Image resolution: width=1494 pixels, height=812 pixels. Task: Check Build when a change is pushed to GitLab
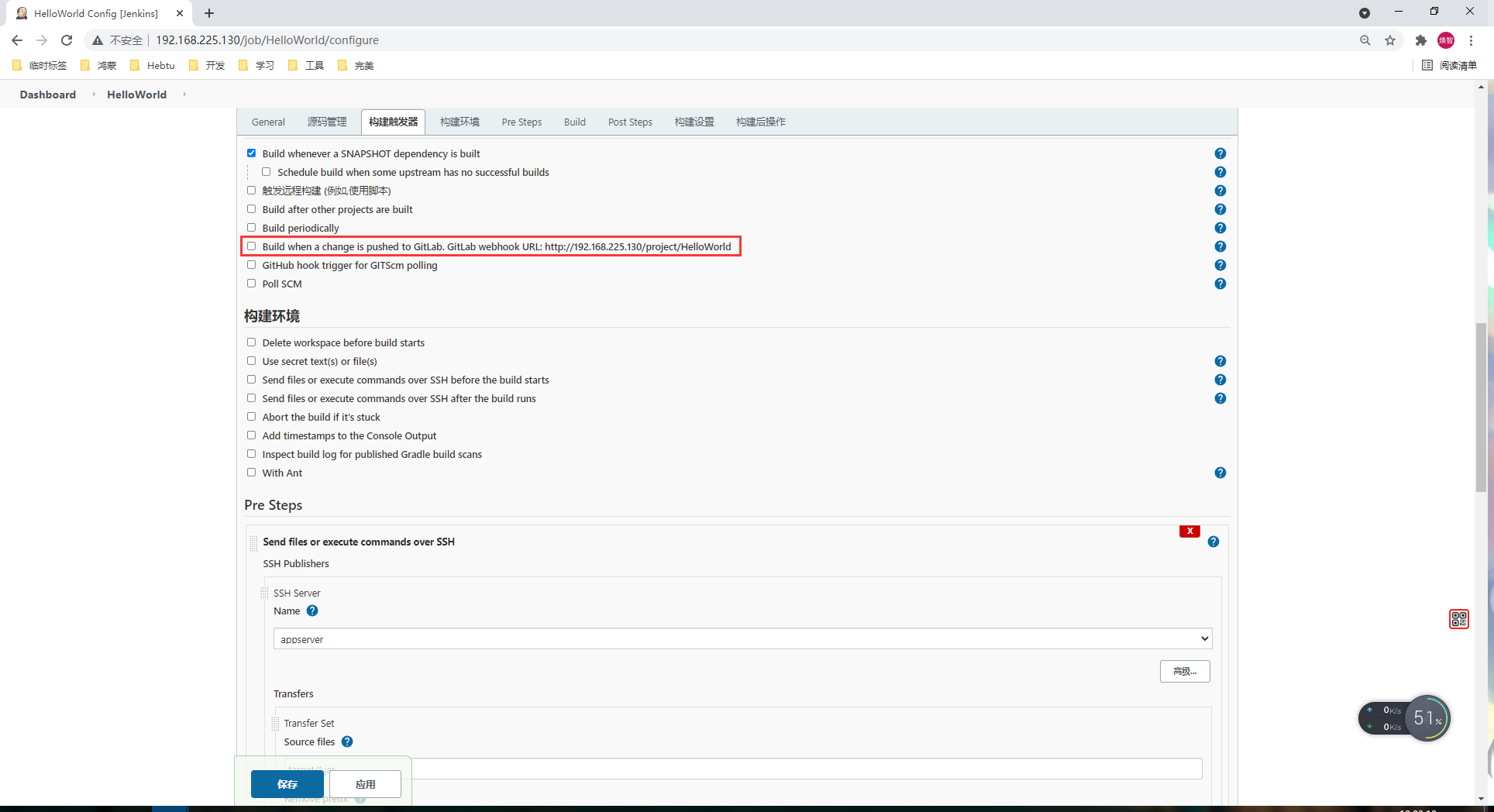coord(251,246)
